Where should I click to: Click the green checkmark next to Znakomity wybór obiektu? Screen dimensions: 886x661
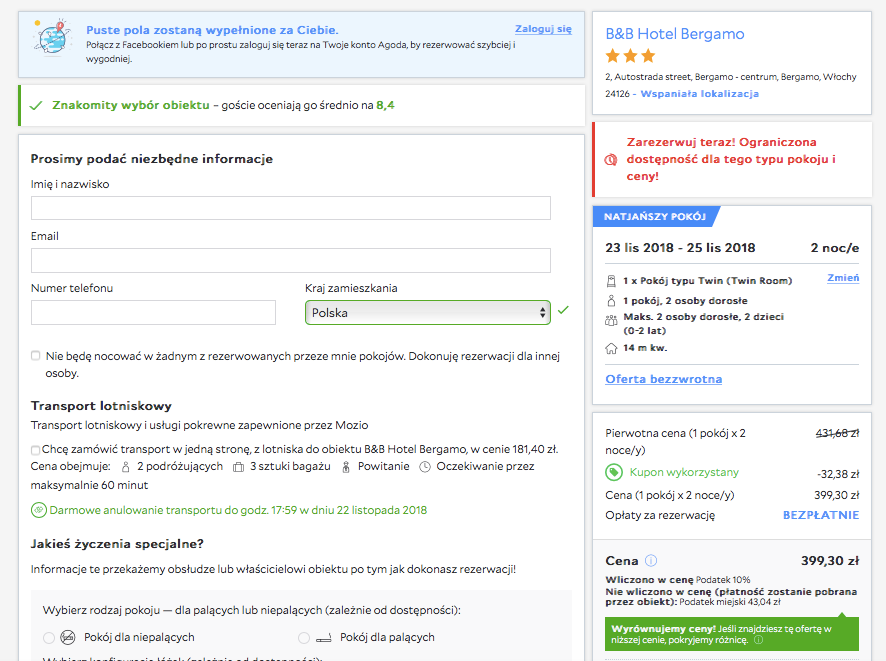pos(36,106)
